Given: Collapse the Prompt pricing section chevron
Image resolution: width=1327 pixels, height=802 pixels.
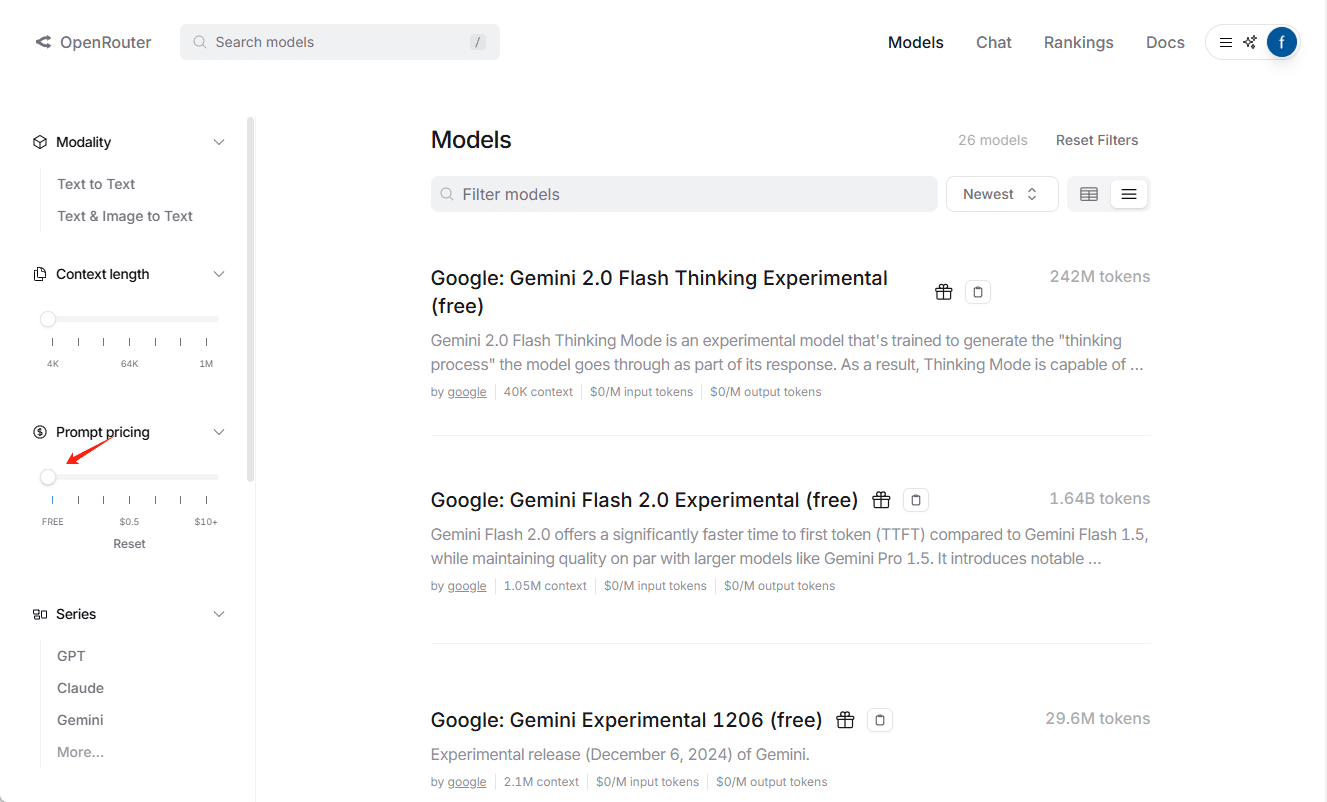Looking at the screenshot, I should click(x=219, y=432).
